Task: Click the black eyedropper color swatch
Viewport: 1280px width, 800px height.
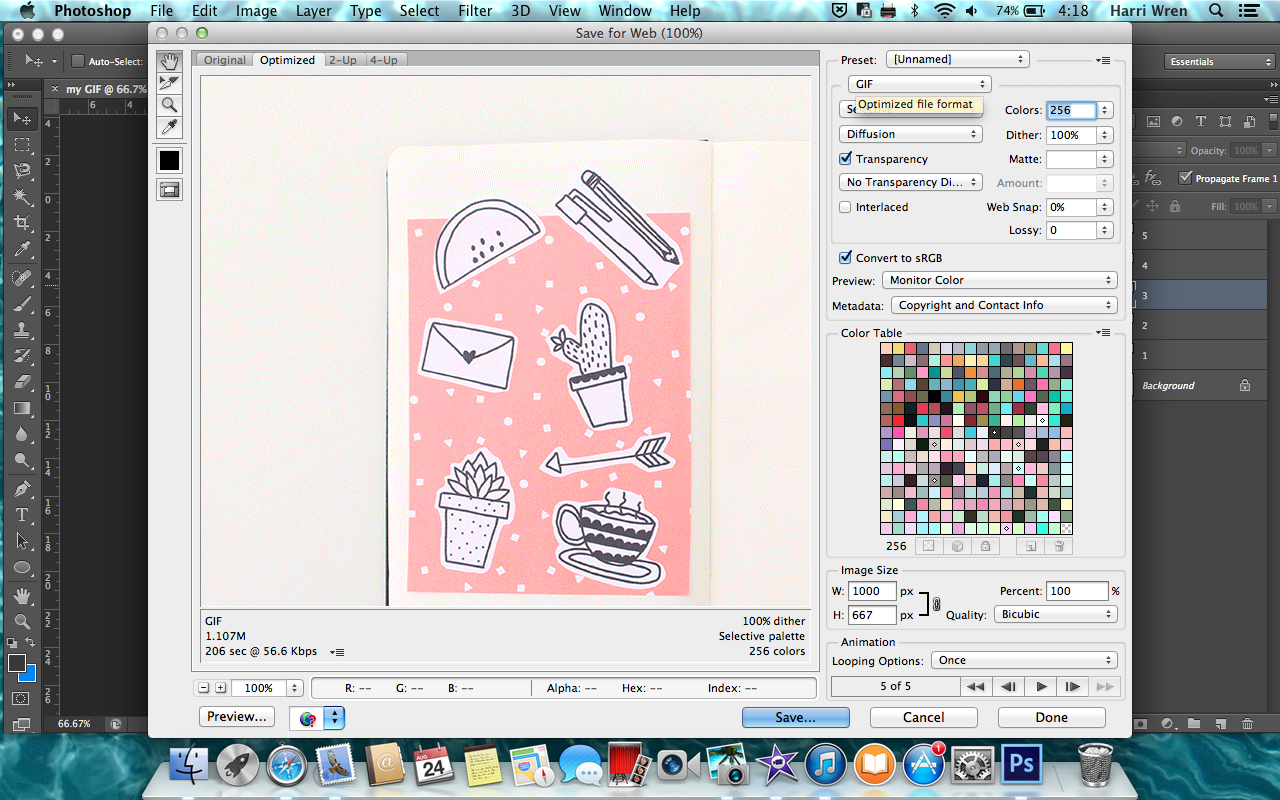Action: click(169, 160)
